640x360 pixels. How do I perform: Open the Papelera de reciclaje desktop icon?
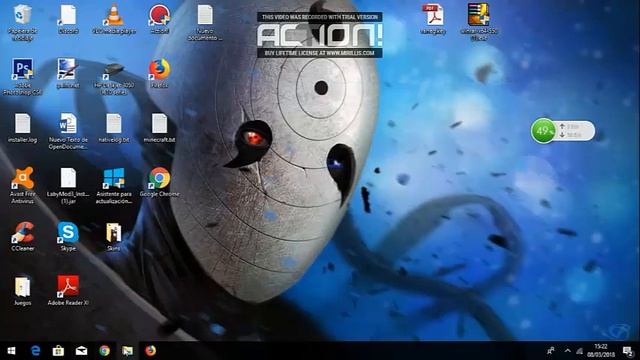click(22, 16)
